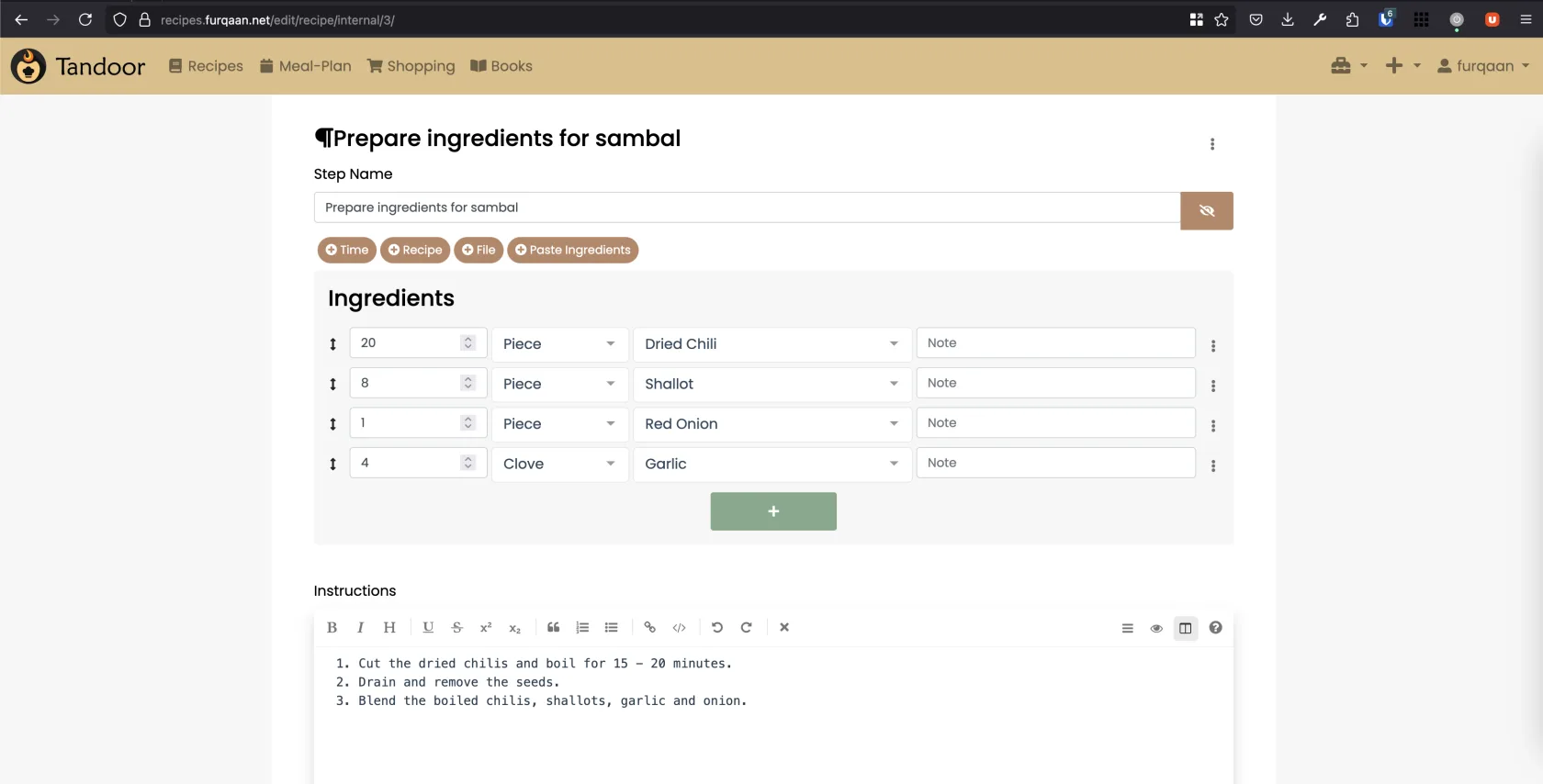
Task: Click the insert link icon in editor
Action: pos(649,628)
